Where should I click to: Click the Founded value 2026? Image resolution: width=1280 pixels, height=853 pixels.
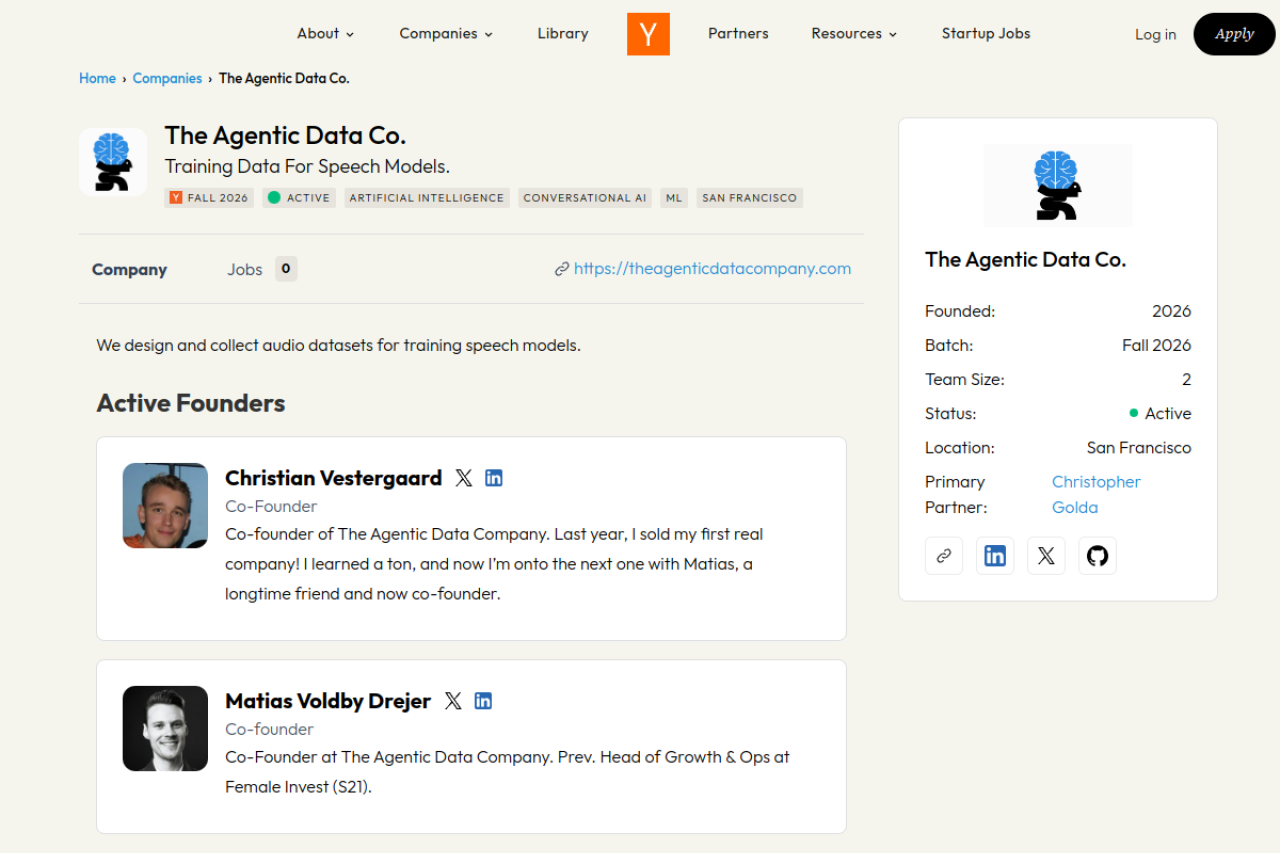[x=1171, y=312]
